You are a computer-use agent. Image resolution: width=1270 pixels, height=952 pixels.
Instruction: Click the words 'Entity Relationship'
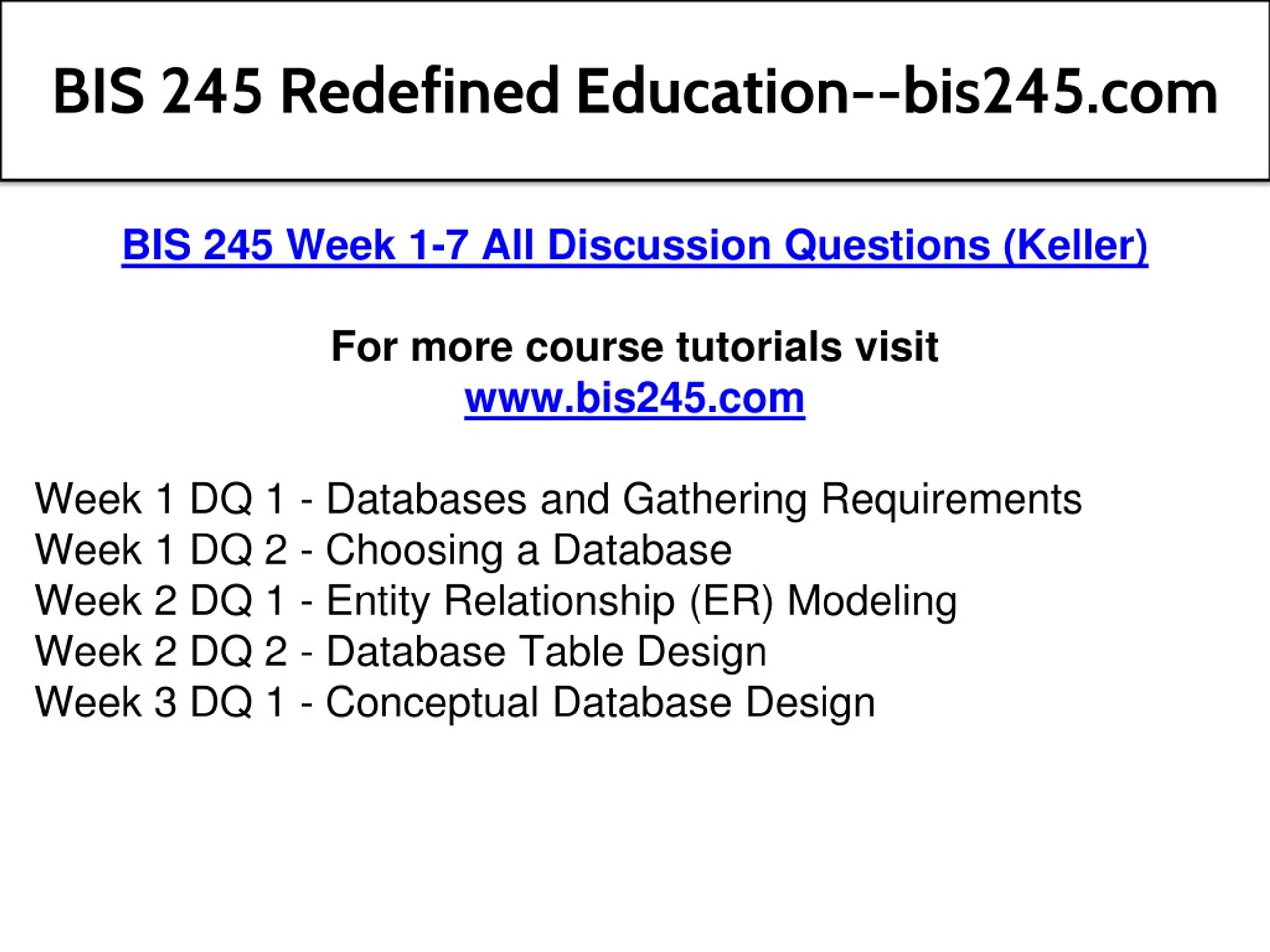(x=500, y=601)
